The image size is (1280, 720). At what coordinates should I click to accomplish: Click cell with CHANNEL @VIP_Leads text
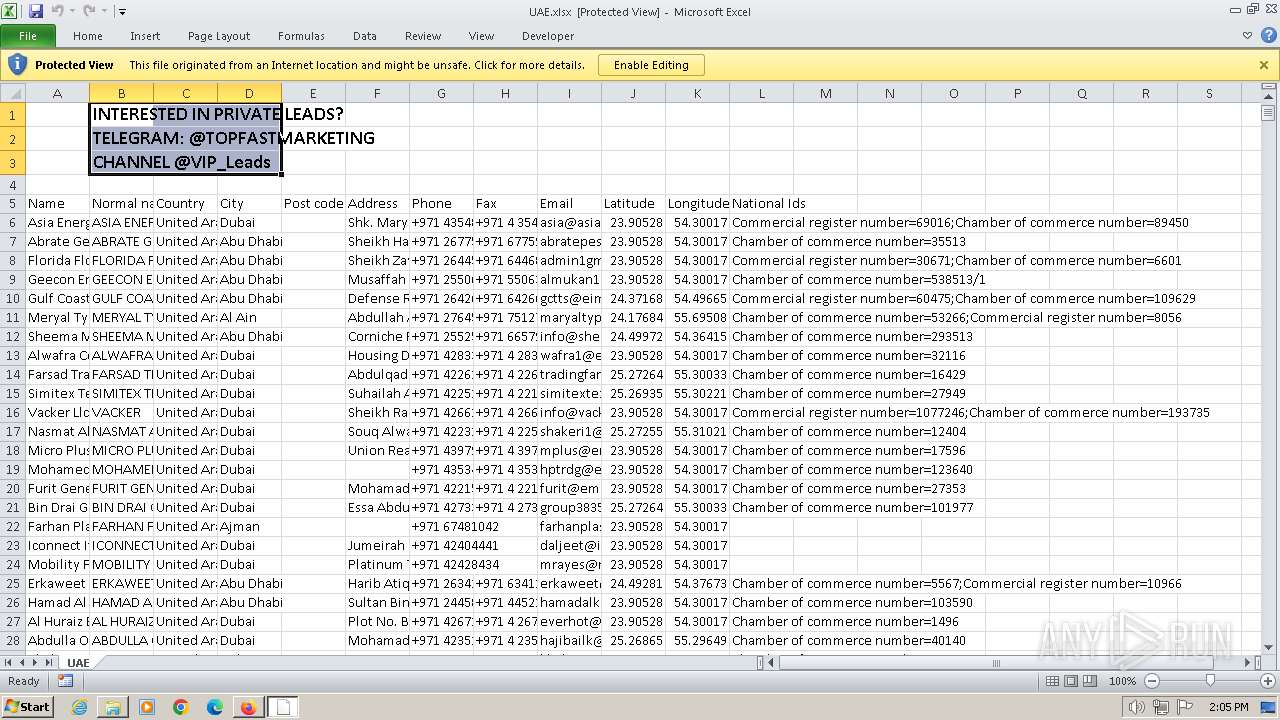point(185,162)
